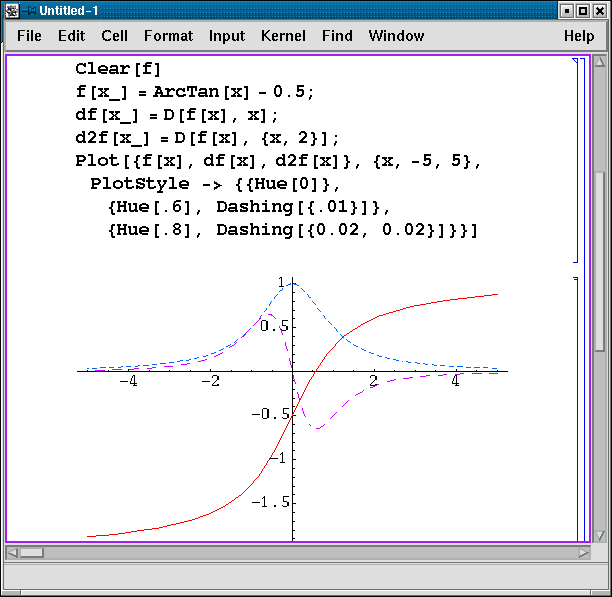
Task: Click the d2f[x_] definition line
Action: click(207, 138)
